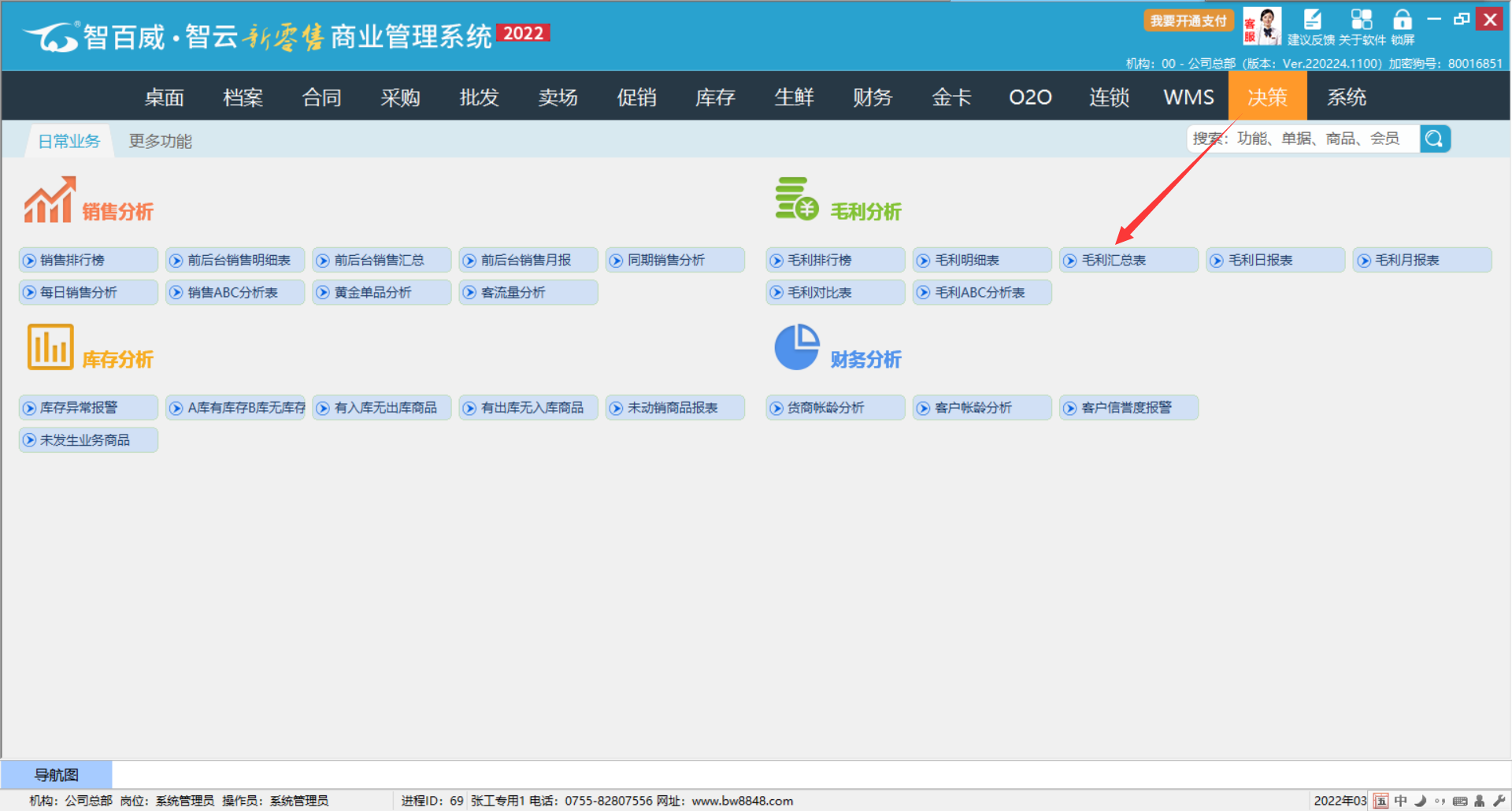Image resolution: width=1512 pixels, height=811 pixels.
Task: Click the 财务分析 pie chart icon
Action: (796, 347)
